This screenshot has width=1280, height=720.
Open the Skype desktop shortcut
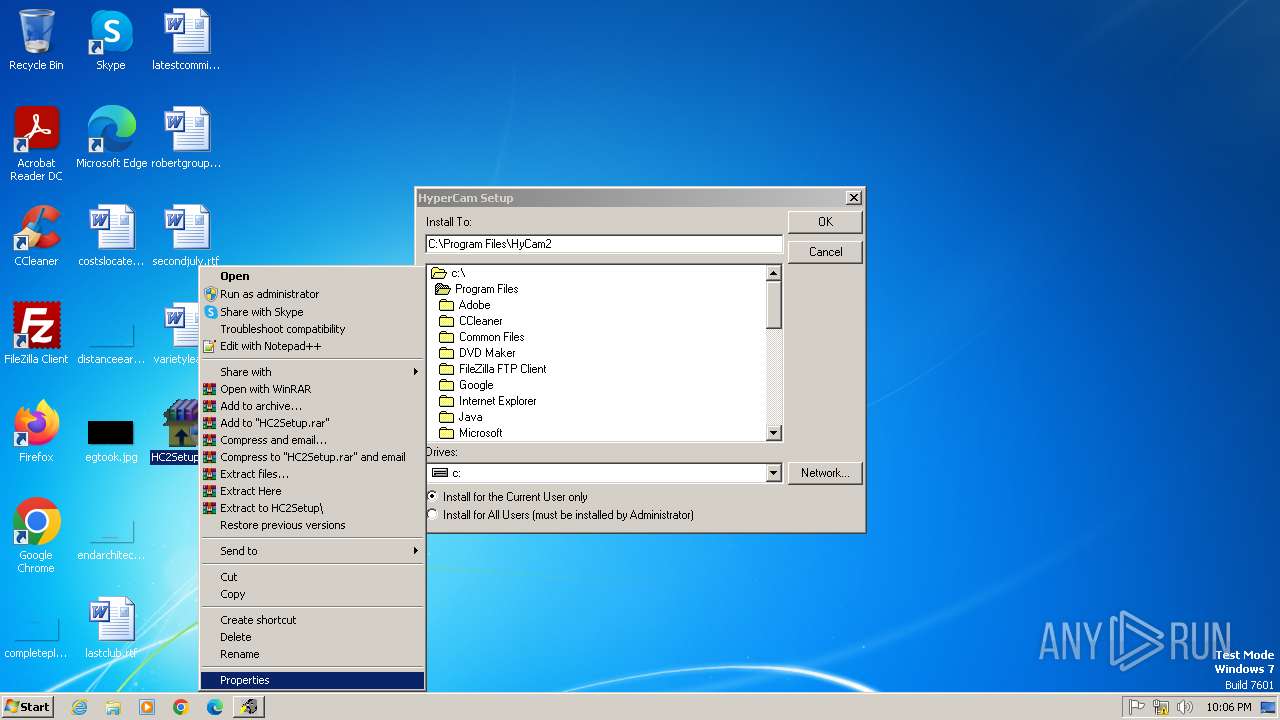(x=111, y=40)
